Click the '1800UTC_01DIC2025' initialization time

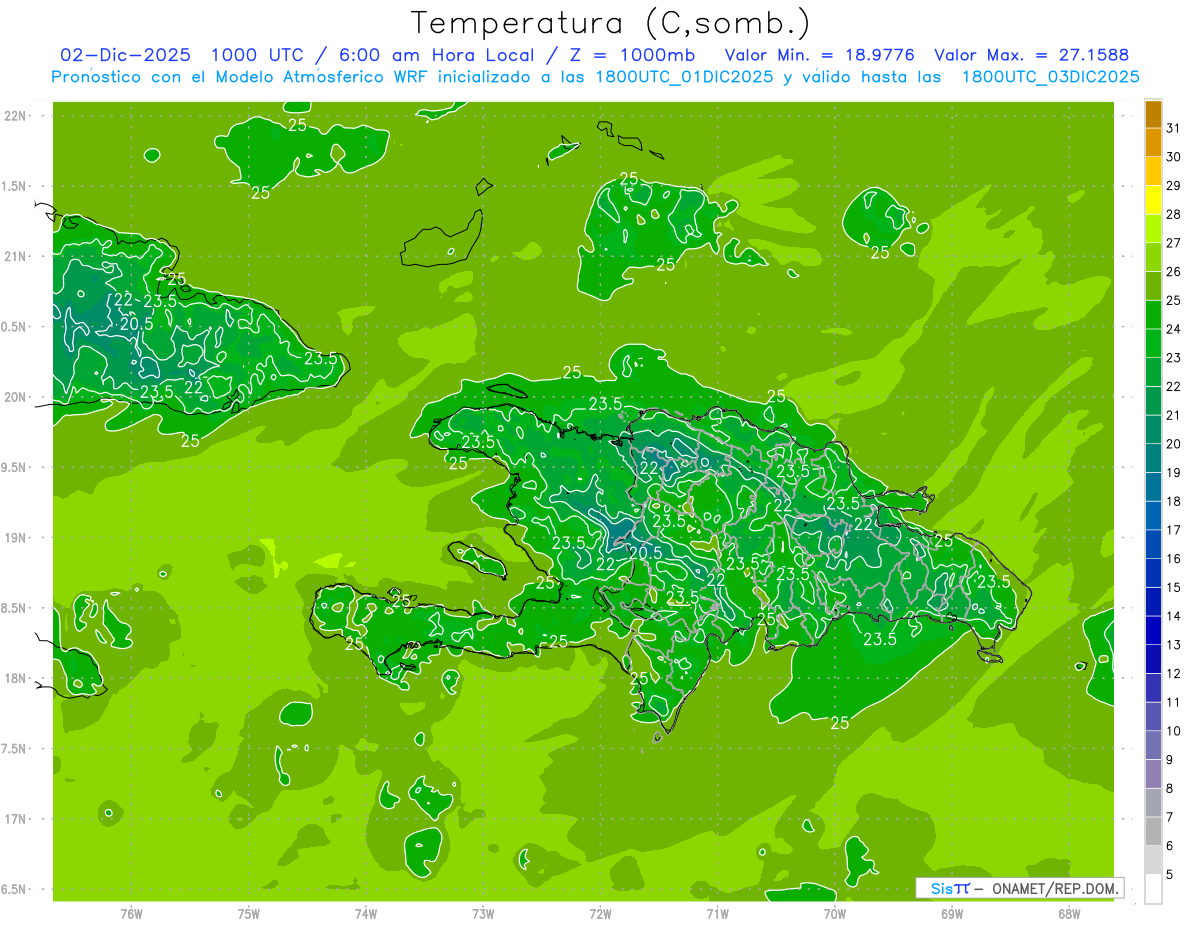tap(684, 77)
